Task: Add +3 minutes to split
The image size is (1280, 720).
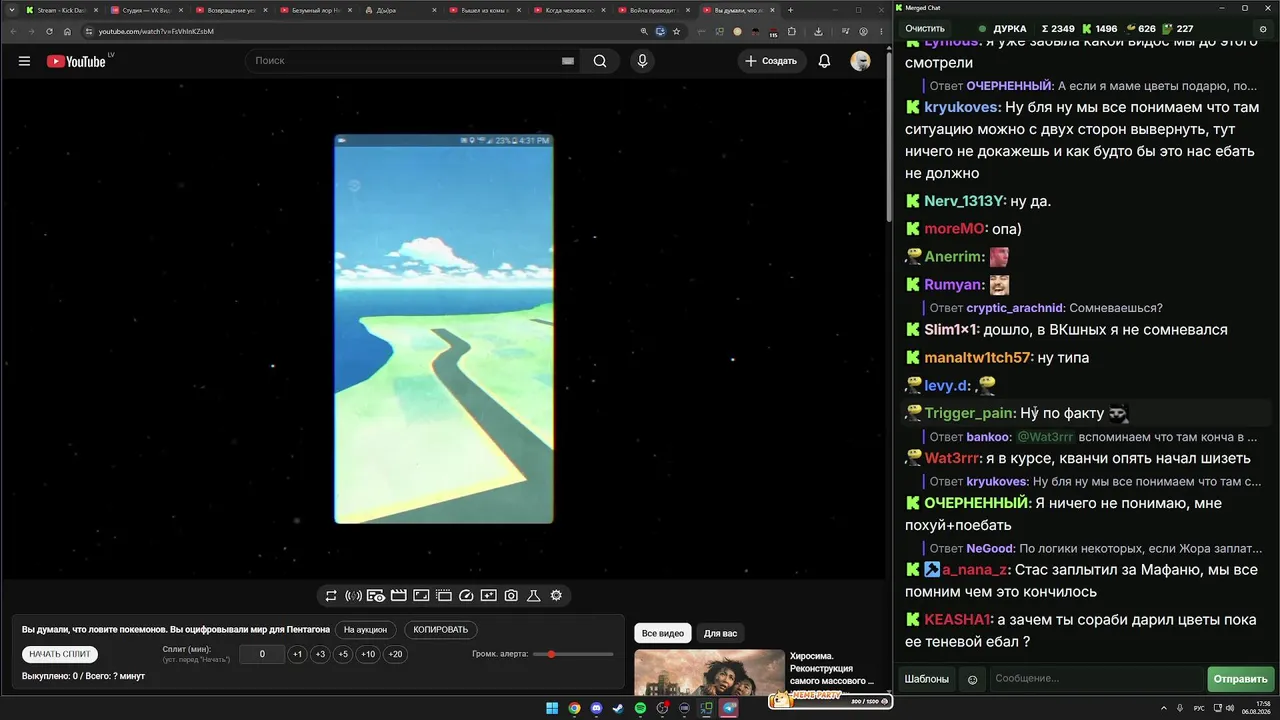Action: point(320,654)
